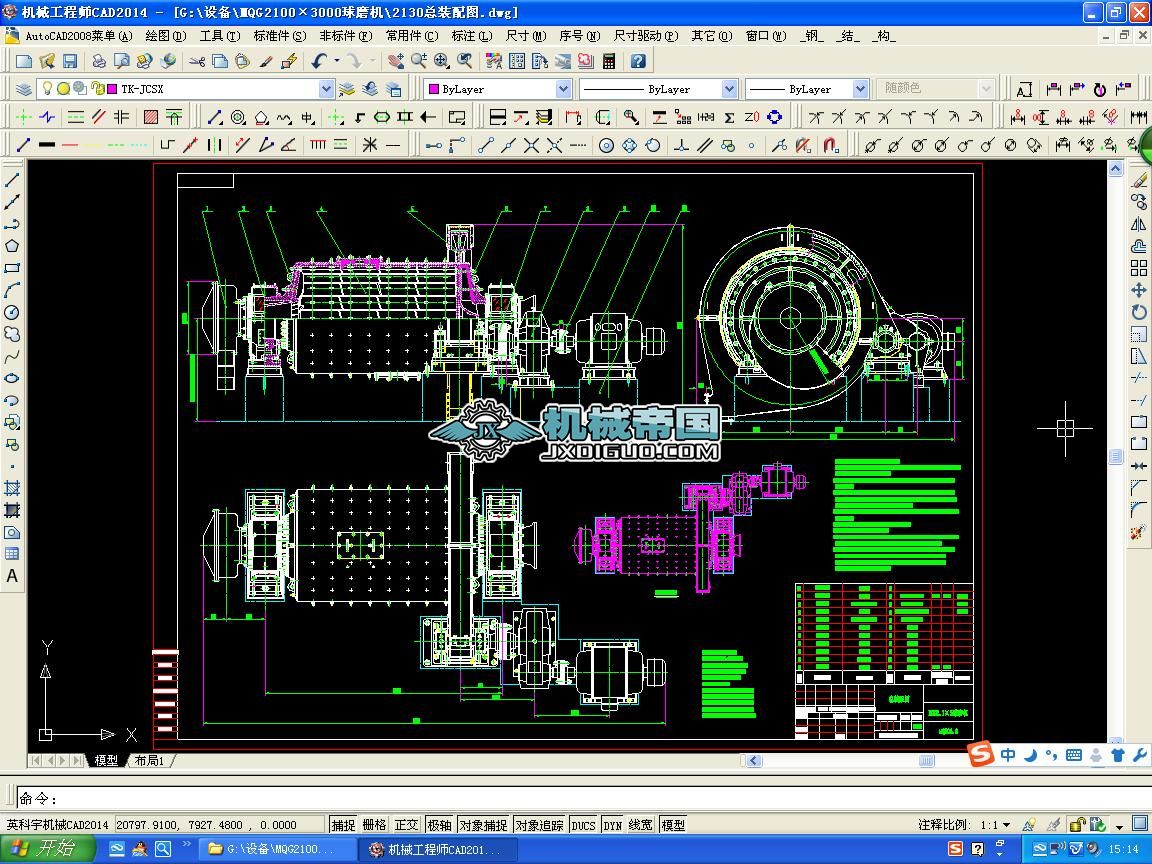Select the Multiline Text A tool
Screen dimensions: 1152x864
[x=12, y=576]
